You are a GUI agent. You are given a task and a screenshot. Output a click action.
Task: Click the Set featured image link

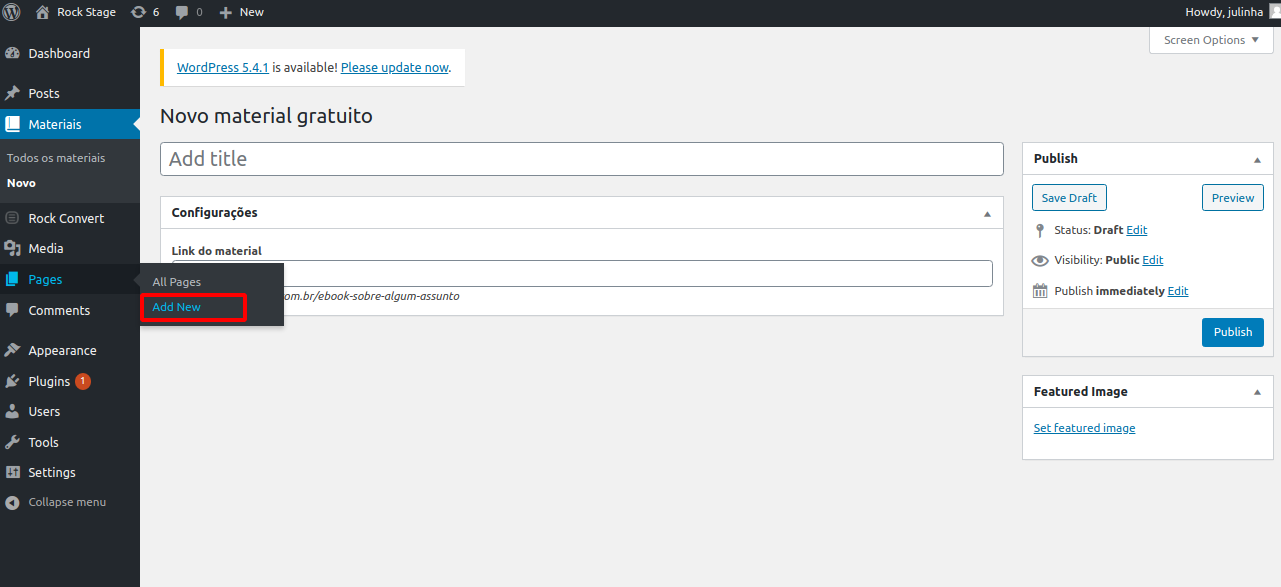pyautogui.click(x=1085, y=428)
